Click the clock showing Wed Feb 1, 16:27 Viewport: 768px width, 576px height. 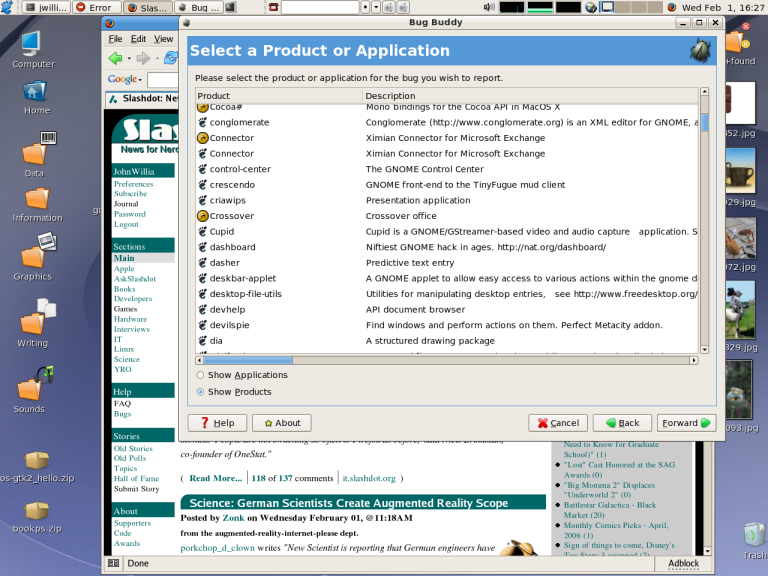pyautogui.click(x=723, y=7)
